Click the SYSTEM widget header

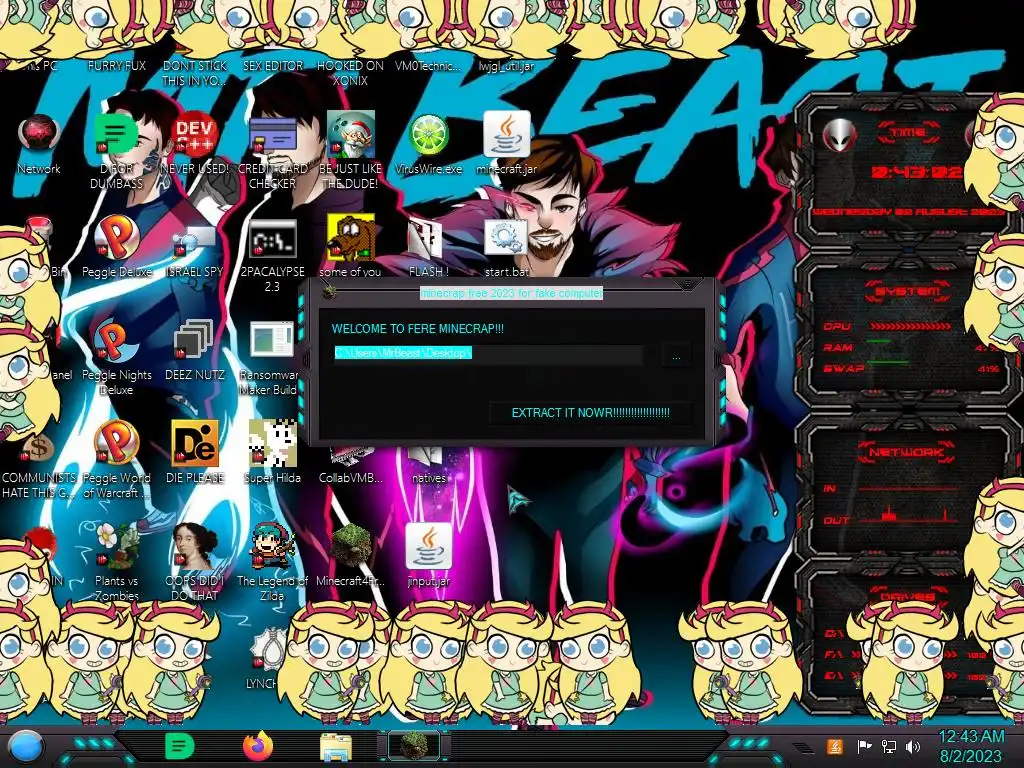pos(908,291)
